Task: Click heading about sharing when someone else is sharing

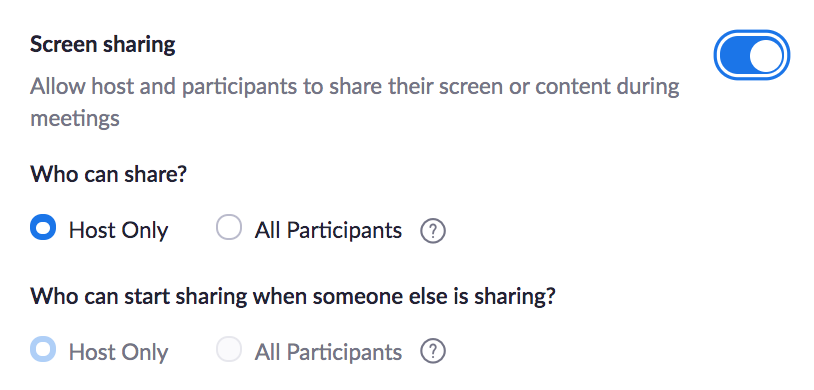Action: tap(293, 297)
